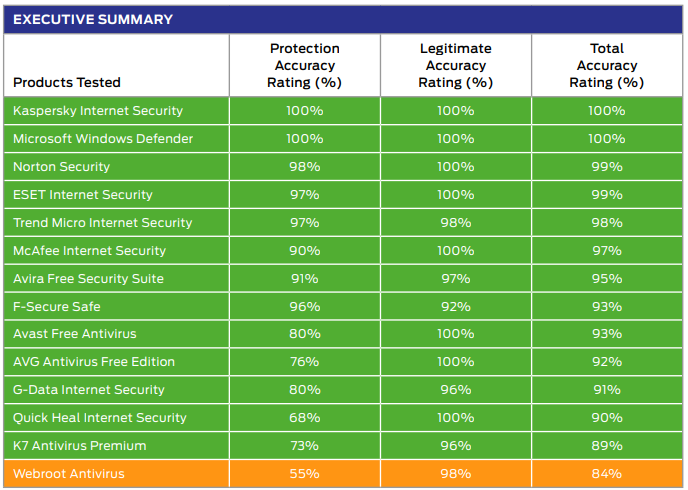
Task: Select the G-Data Internet Security cell
Action: point(89,389)
